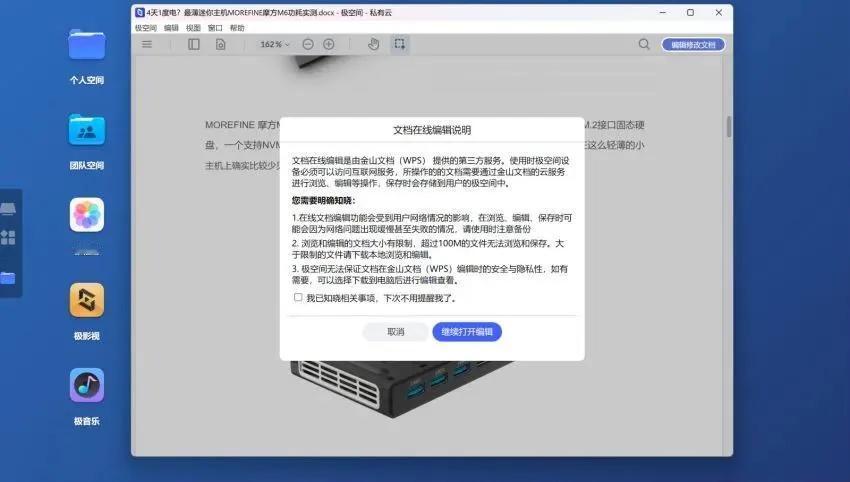Open the colorful flower photo album app icon
Image resolution: width=850 pixels, height=482 pixels.
(x=87, y=215)
